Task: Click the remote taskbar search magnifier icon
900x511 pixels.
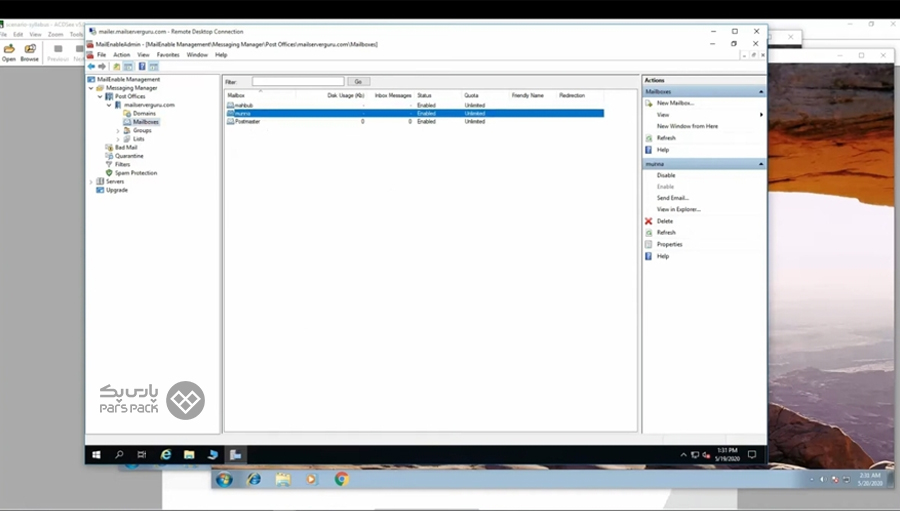Action: [119, 455]
